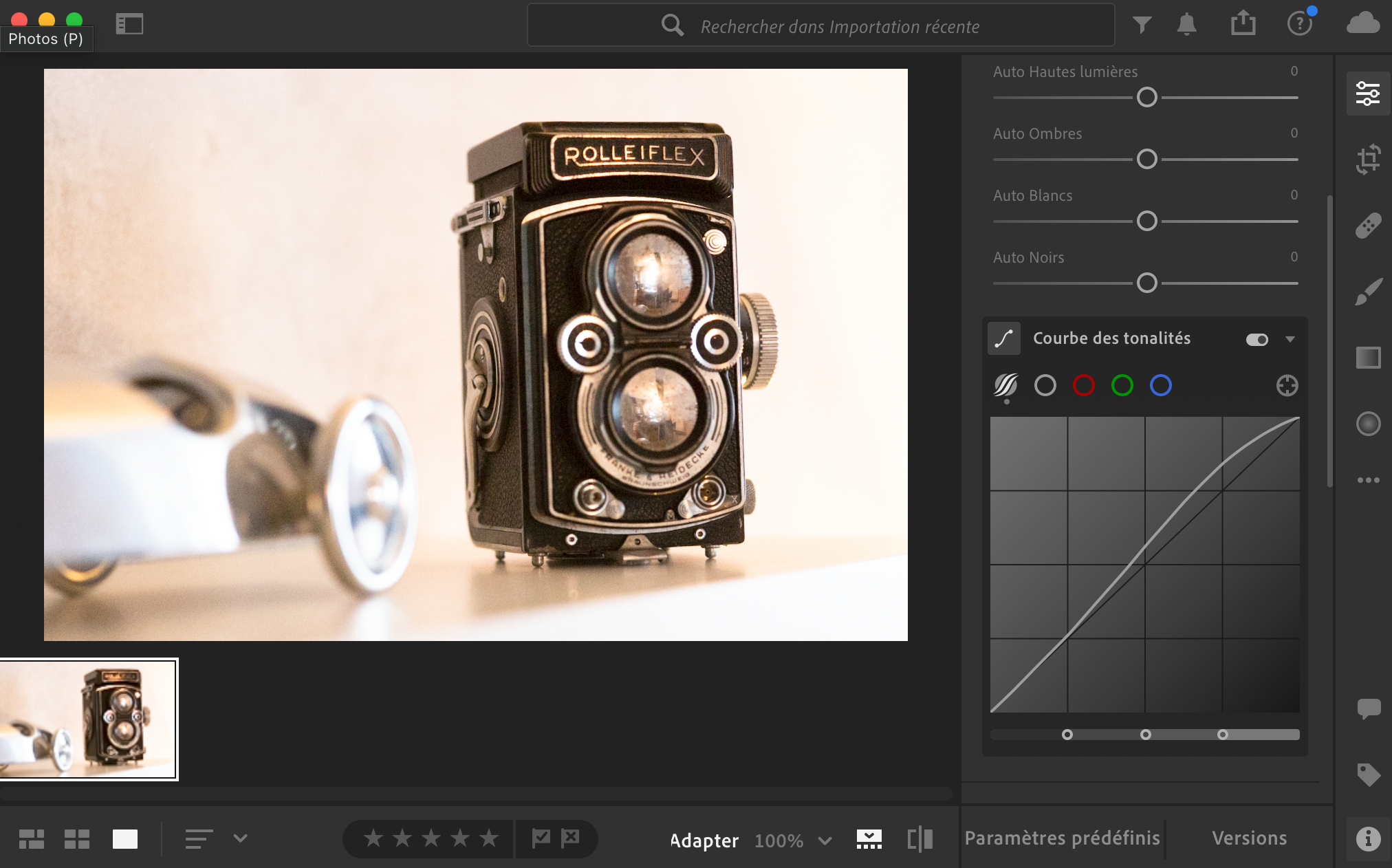Switch to photo grid view
The image size is (1392, 868).
(x=32, y=839)
